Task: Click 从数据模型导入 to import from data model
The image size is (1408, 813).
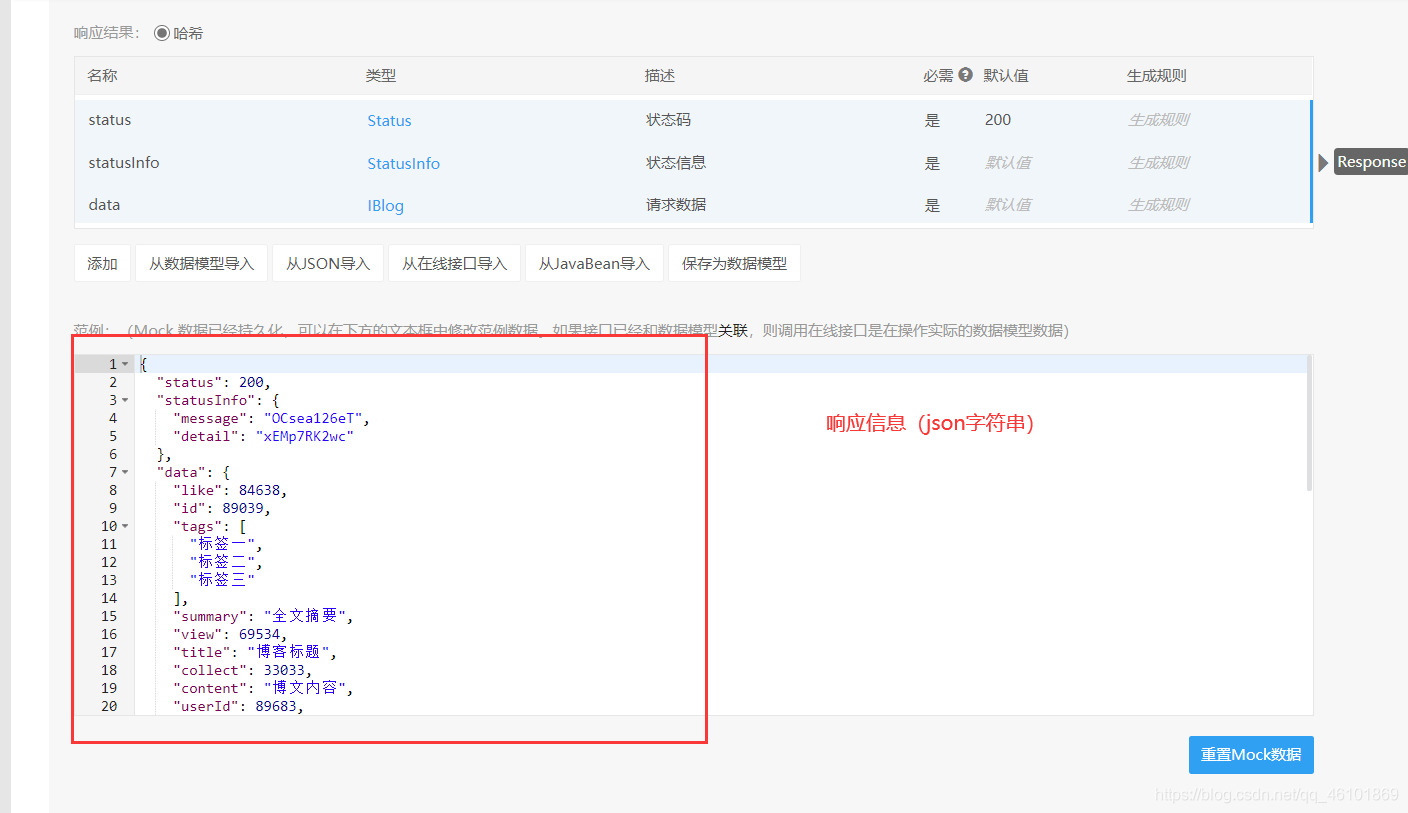Action: pyautogui.click(x=201, y=262)
